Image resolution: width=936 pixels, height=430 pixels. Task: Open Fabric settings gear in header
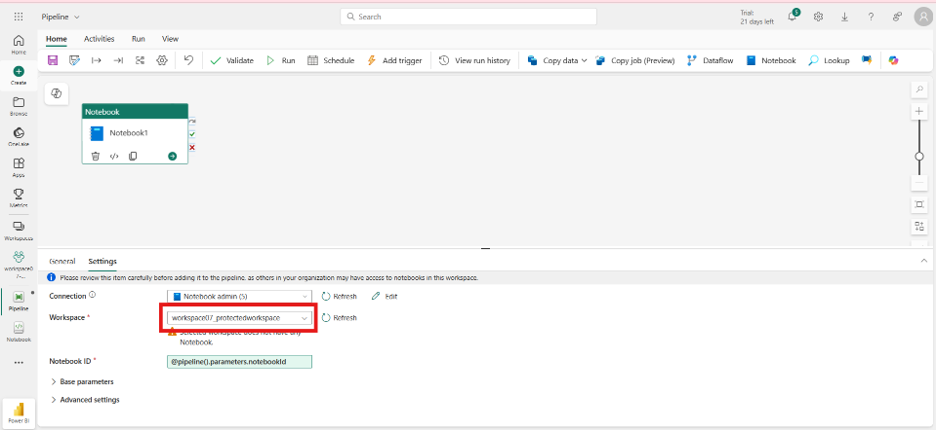click(818, 17)
